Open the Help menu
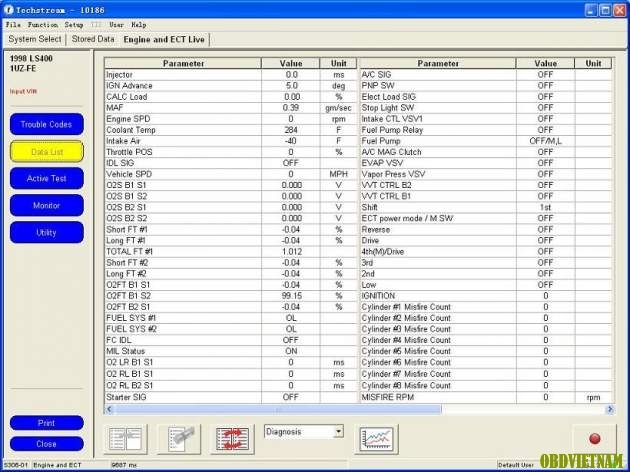The height and width of the screenshot is (472, 630). pos(139,25)
